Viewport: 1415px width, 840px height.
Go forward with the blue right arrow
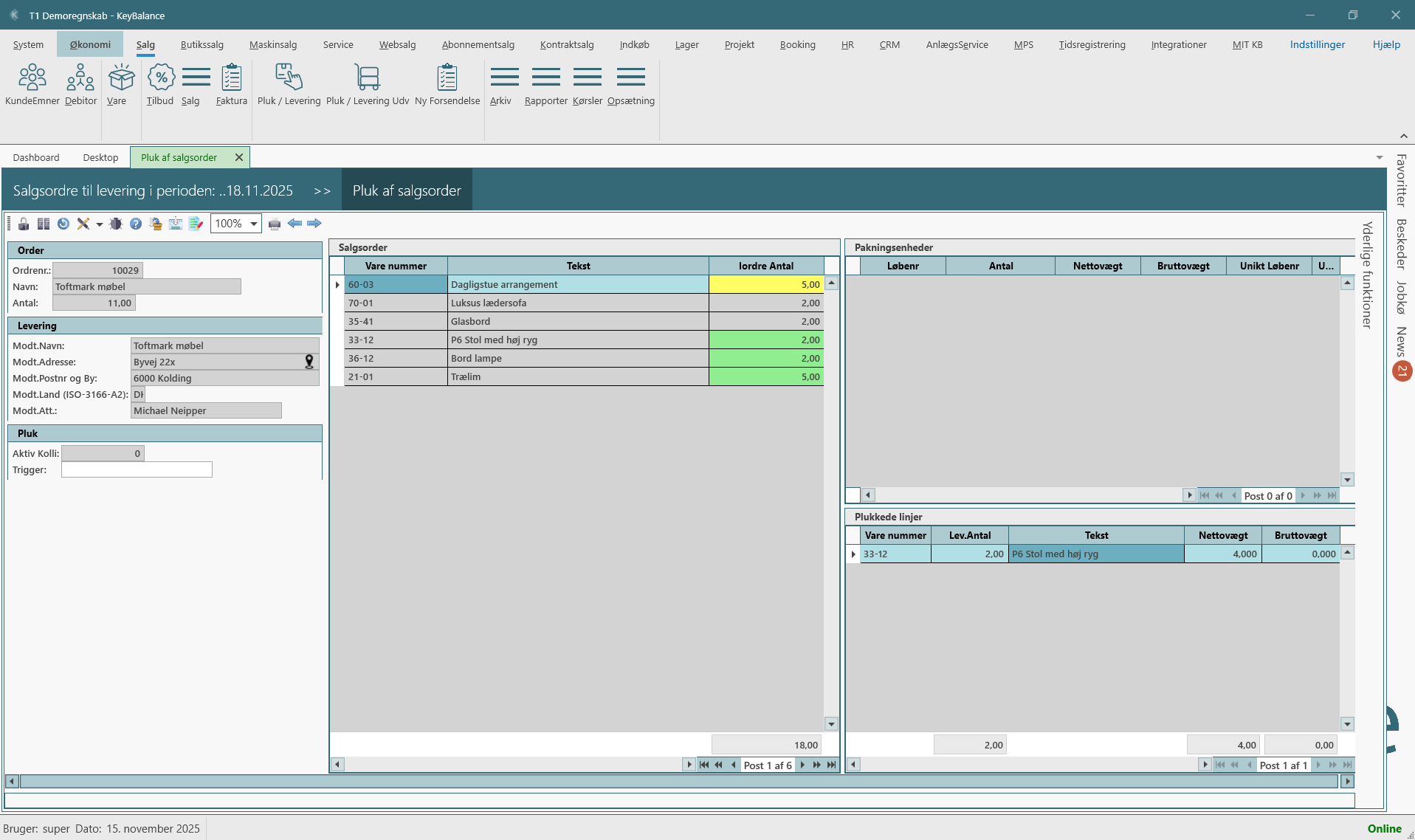pyautogui.click(x=314, y=223)
